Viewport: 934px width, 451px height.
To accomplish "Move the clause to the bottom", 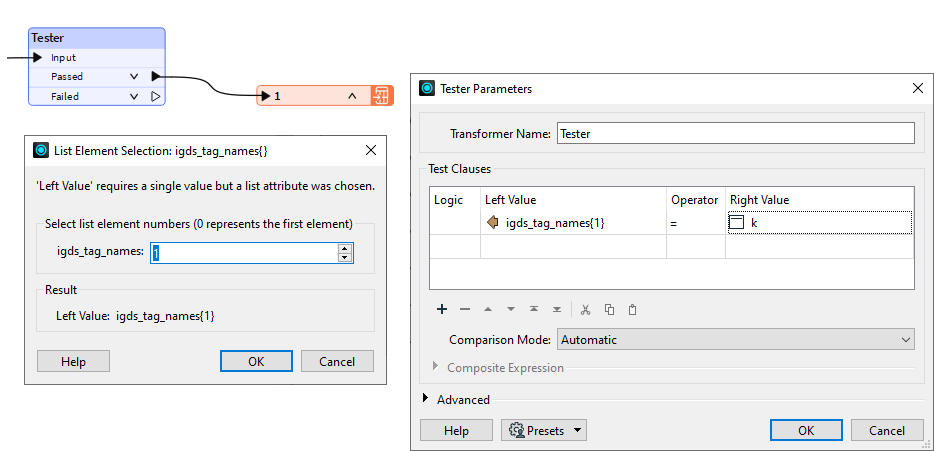I will 557,310.
